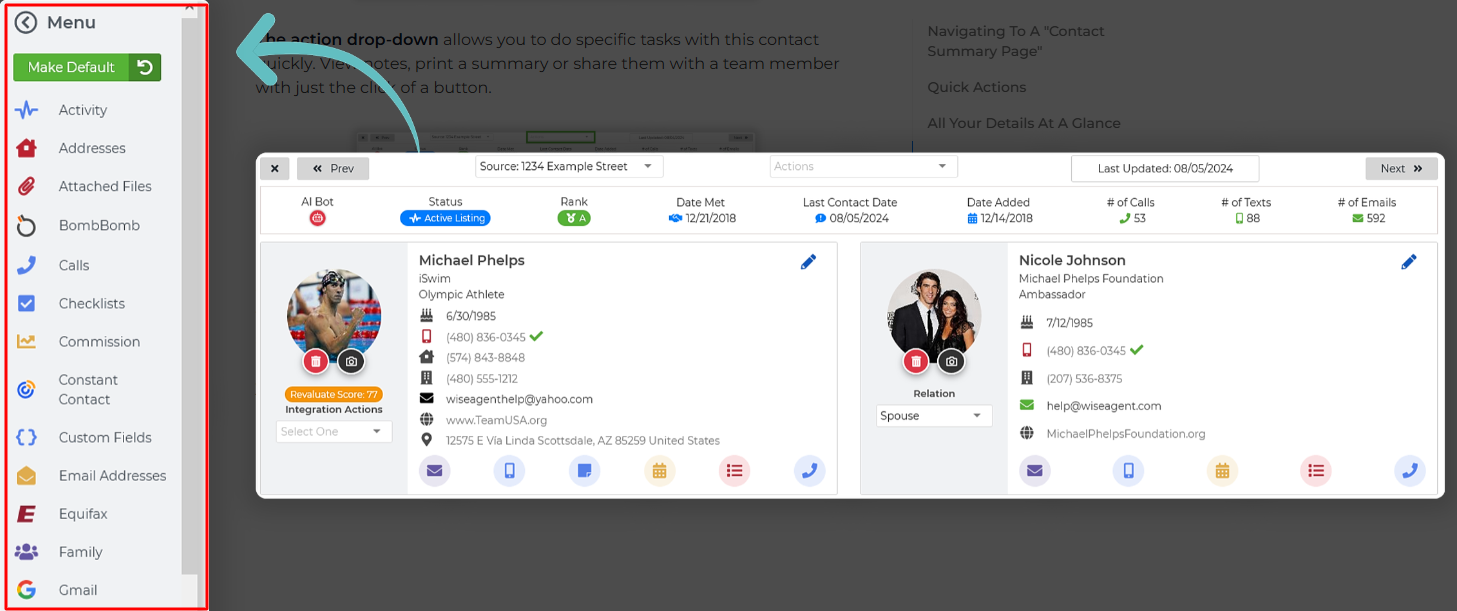Open the Calls menu item
Image resolution: width=1457 pixels, height=611 pixels.
pyautogui.click(x=74, y=265)
